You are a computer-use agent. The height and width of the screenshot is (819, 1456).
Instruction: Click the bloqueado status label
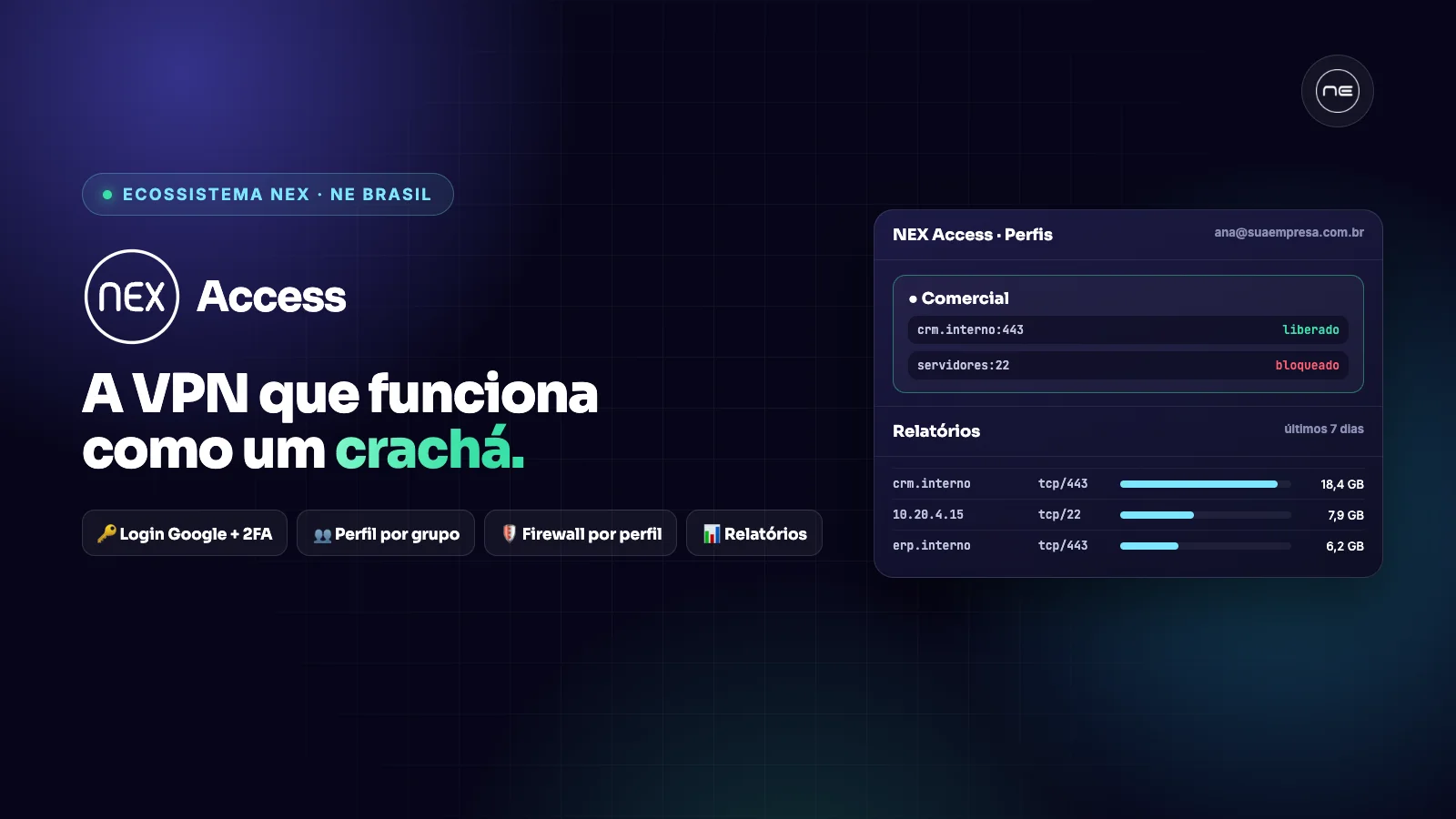tap(1307, 365)
